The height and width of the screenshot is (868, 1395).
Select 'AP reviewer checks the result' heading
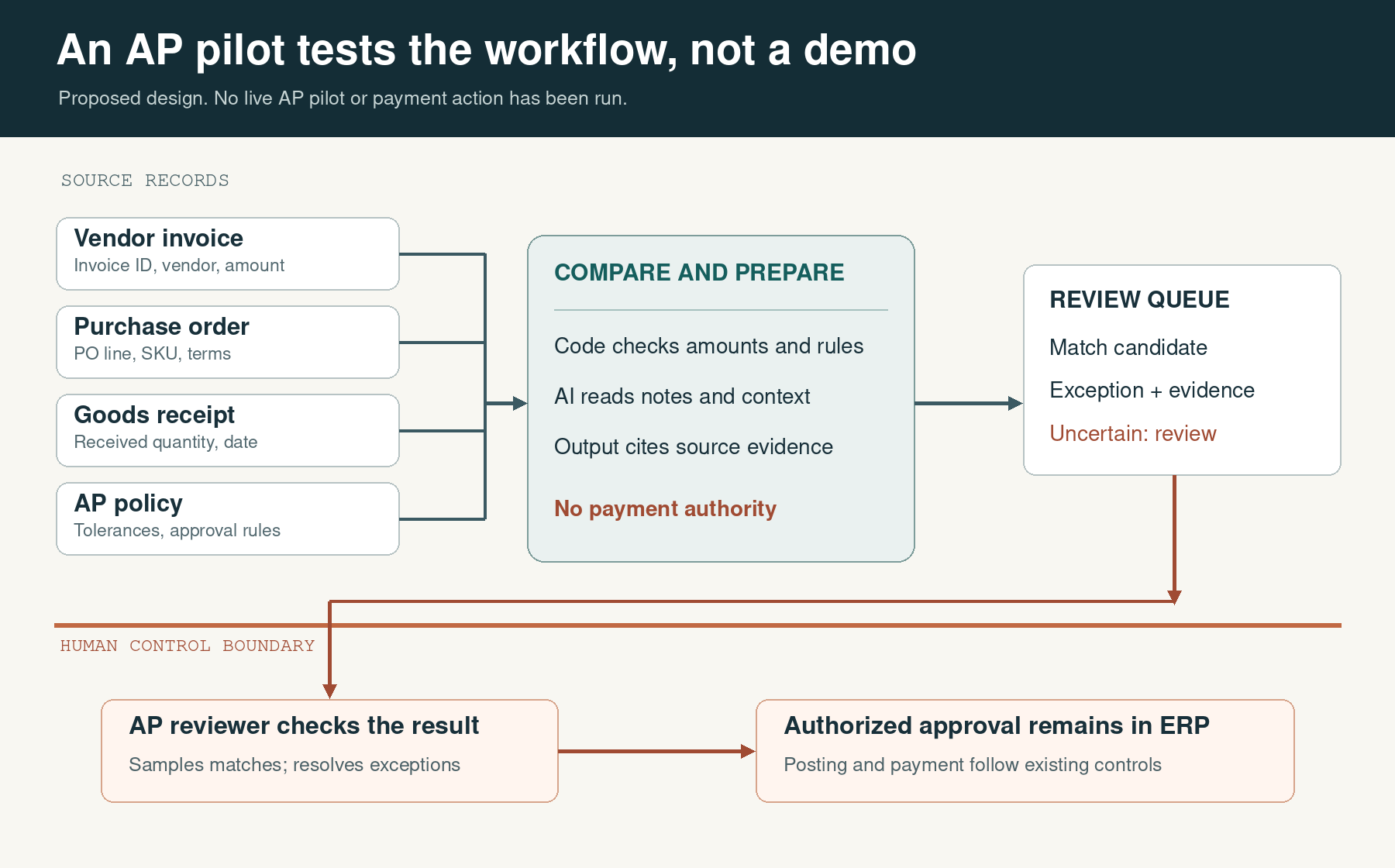pyautogui.click(x=304, y=725)
